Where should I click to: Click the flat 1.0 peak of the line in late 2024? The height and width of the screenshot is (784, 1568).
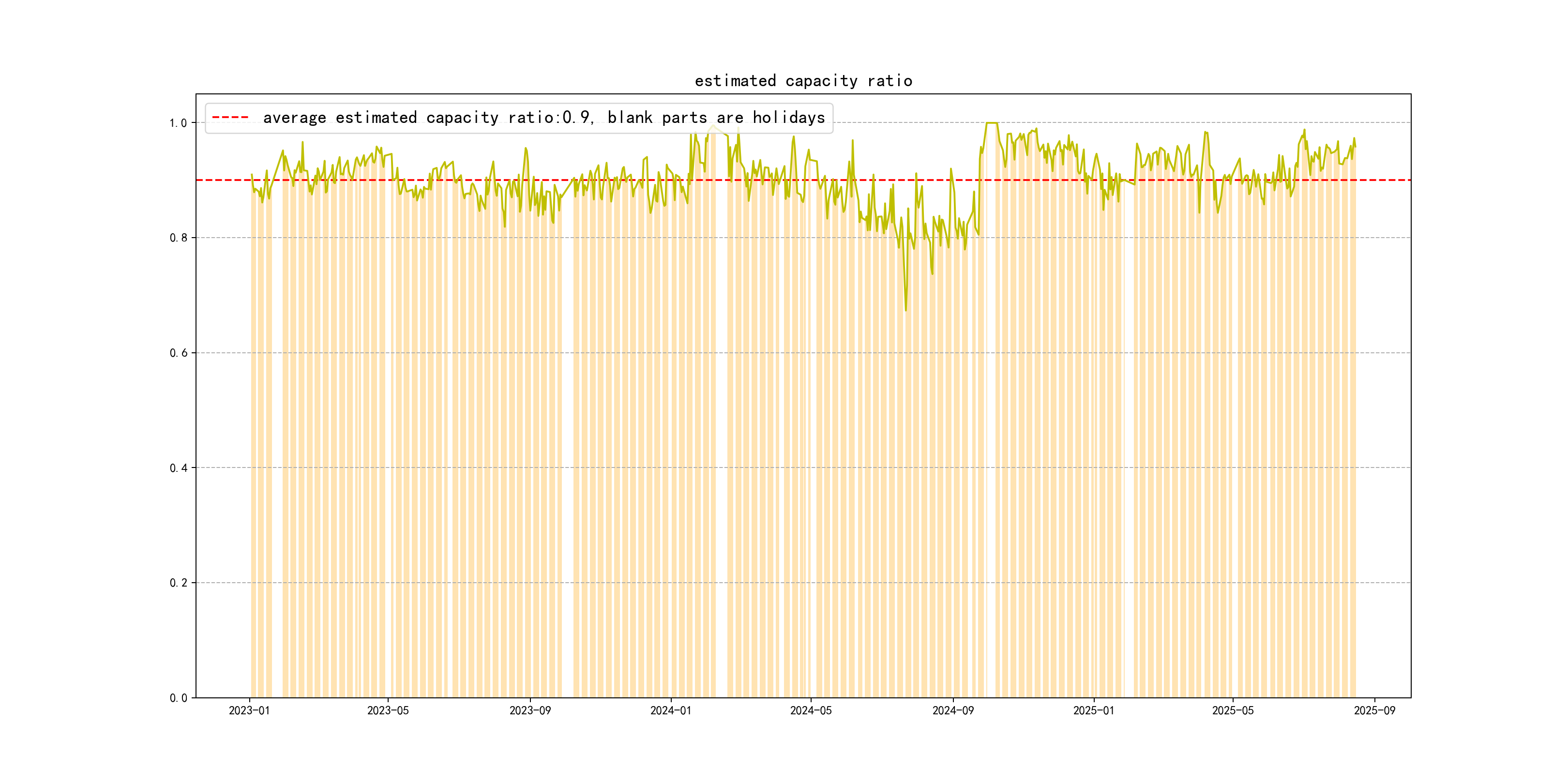(x=992, y=123)
